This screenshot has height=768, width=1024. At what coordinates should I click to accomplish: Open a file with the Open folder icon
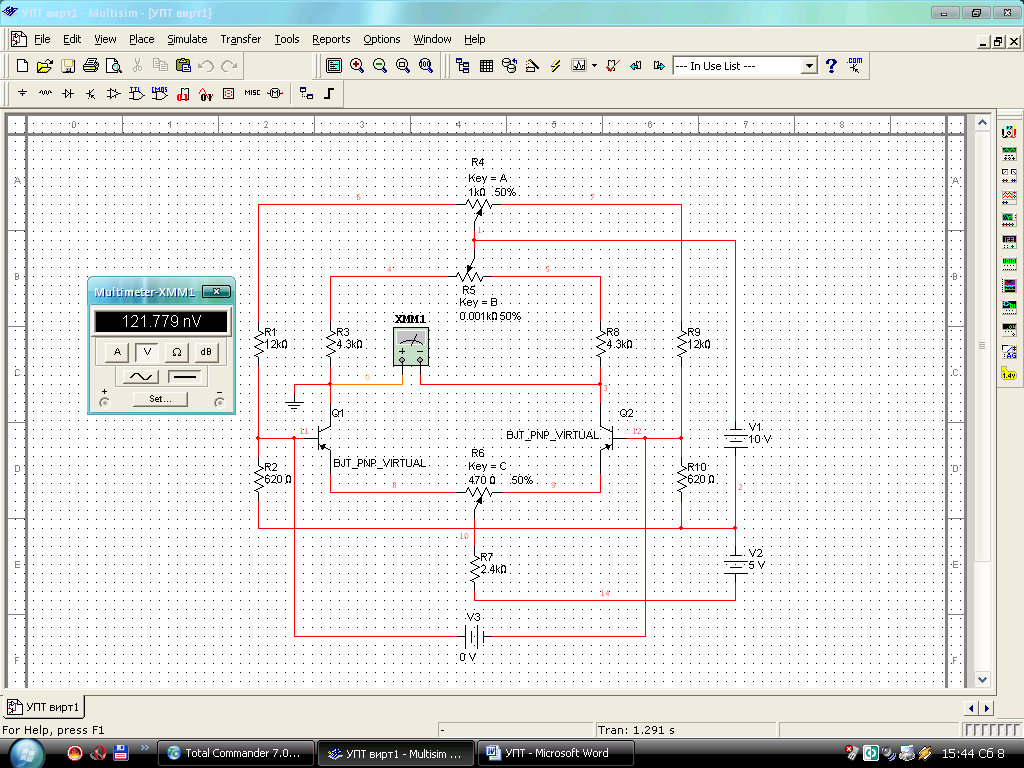pyautogui.click(x=44, y=66)
